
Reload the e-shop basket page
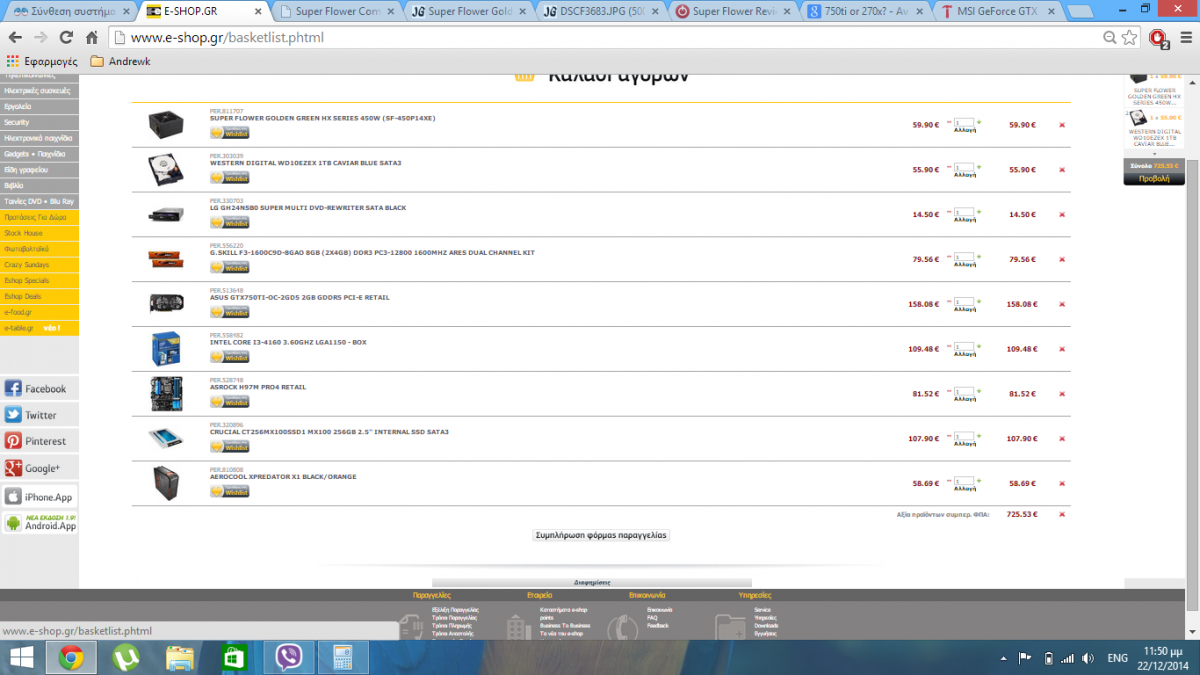point(66,37)
